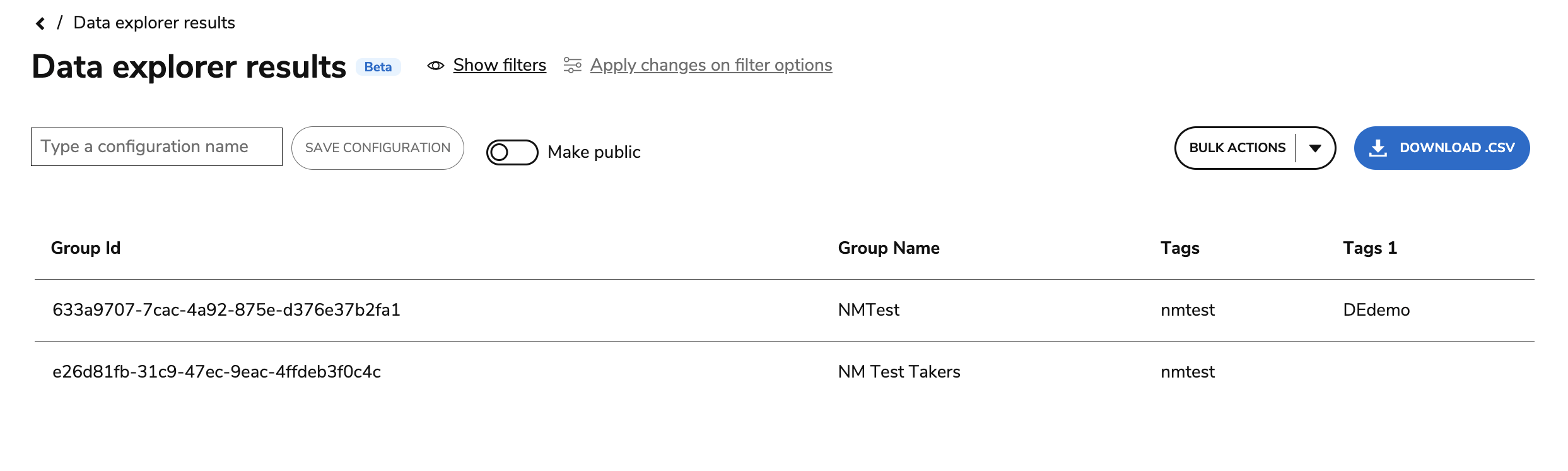Toggle the Make public switch
Viewport: 1568px width, 471px height.
tap(512, 152)
